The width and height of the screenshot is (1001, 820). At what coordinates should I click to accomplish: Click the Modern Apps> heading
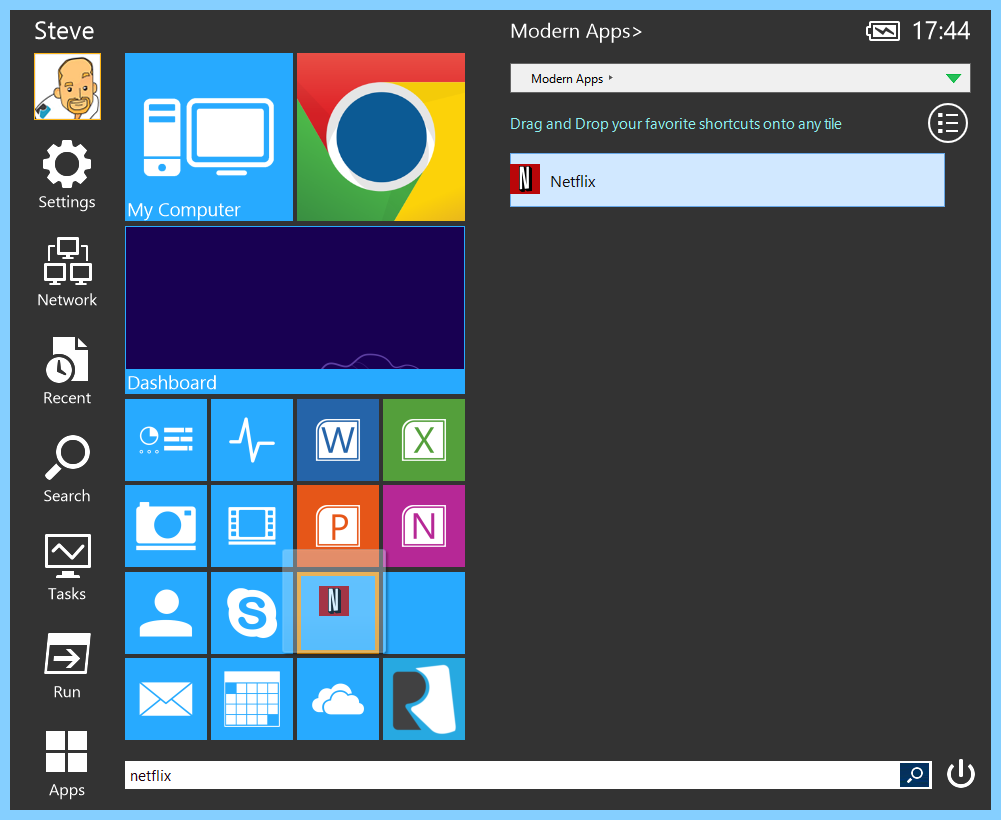coord(576,31)
